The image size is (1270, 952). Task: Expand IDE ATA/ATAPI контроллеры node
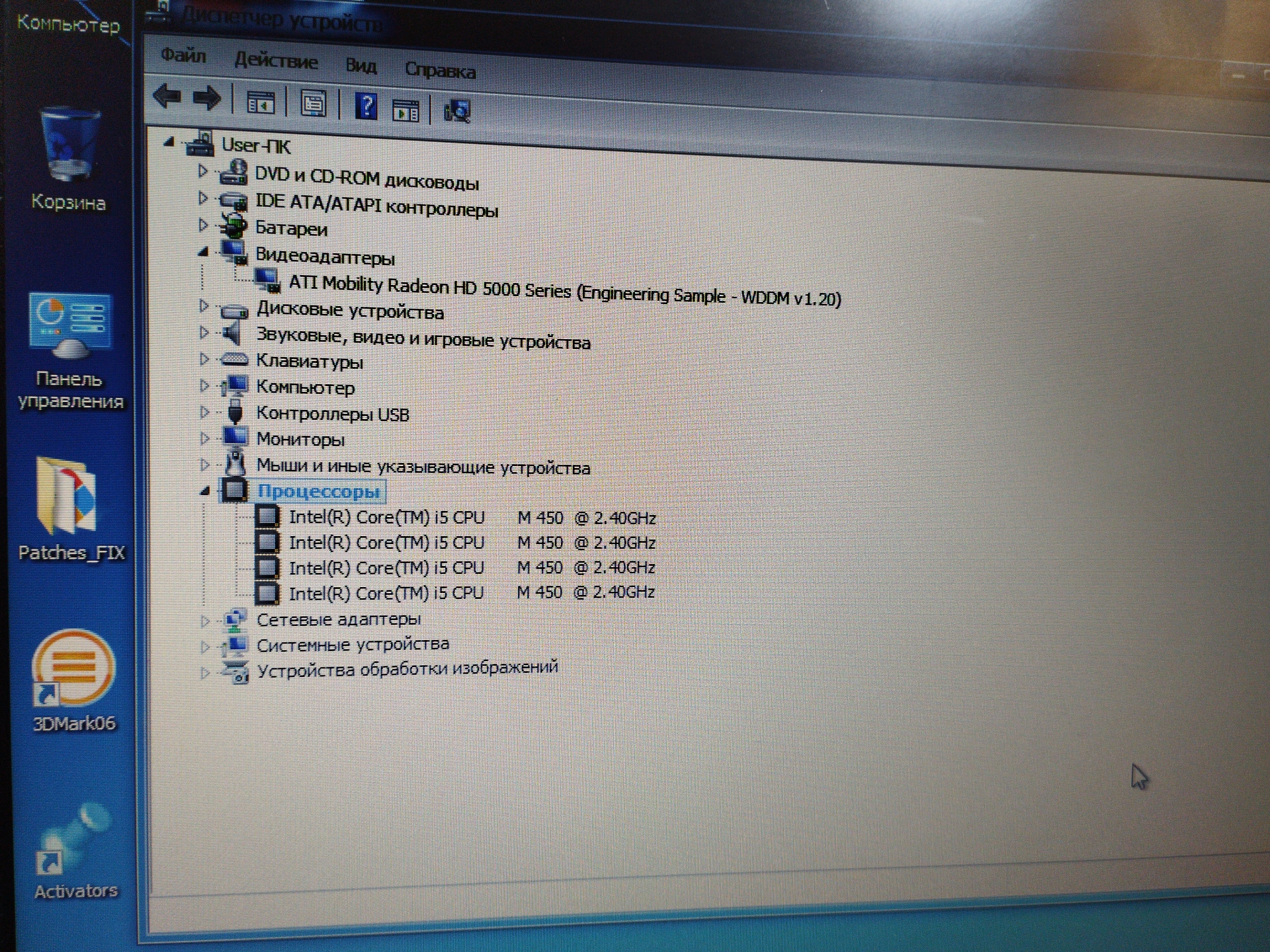(x=203, y=198)
